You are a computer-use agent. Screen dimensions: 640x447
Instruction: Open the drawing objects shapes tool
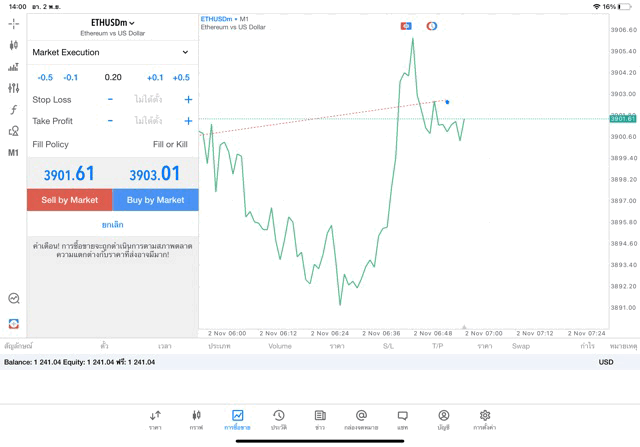coord(13,131)
